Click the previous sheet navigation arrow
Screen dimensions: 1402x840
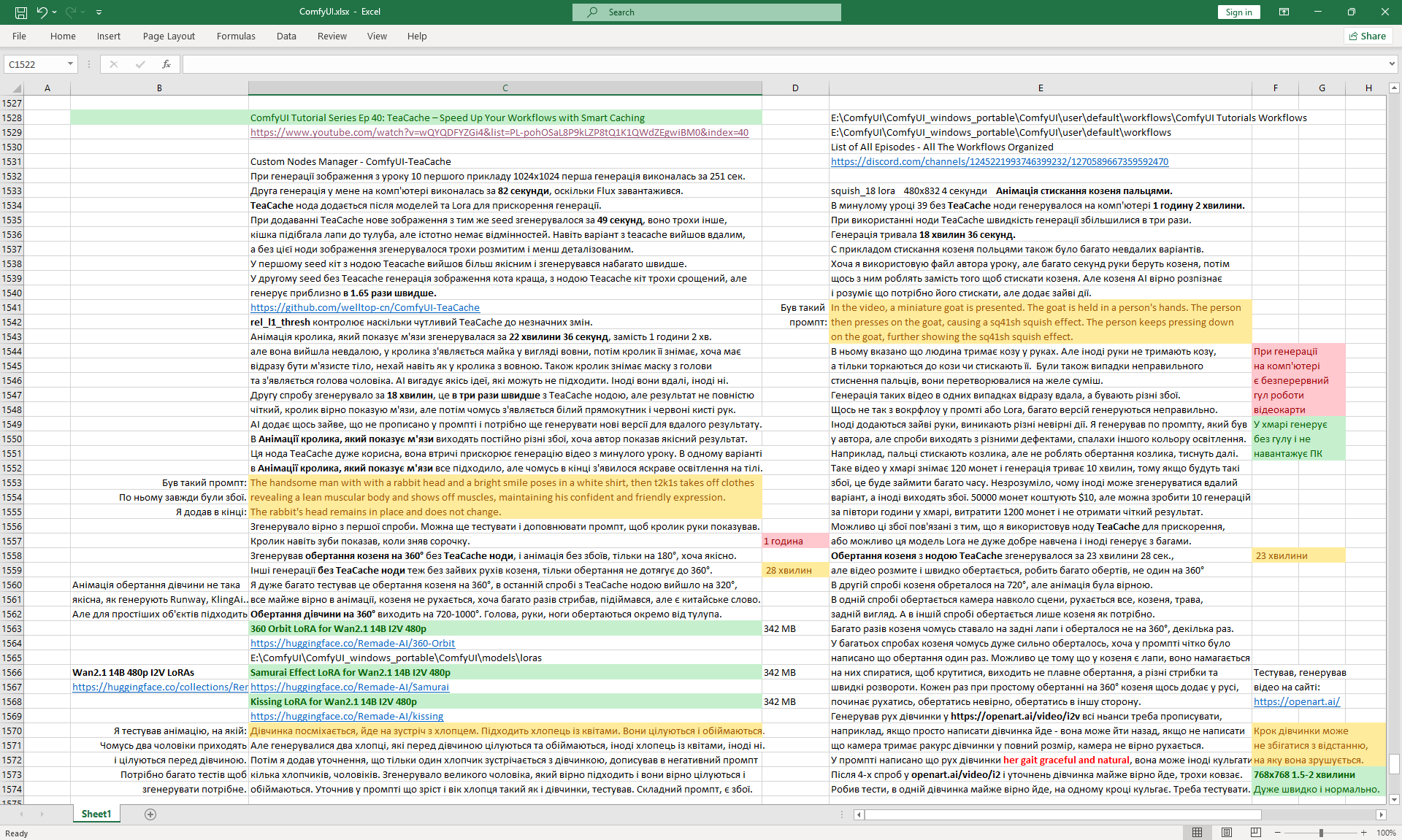point(21,814)
